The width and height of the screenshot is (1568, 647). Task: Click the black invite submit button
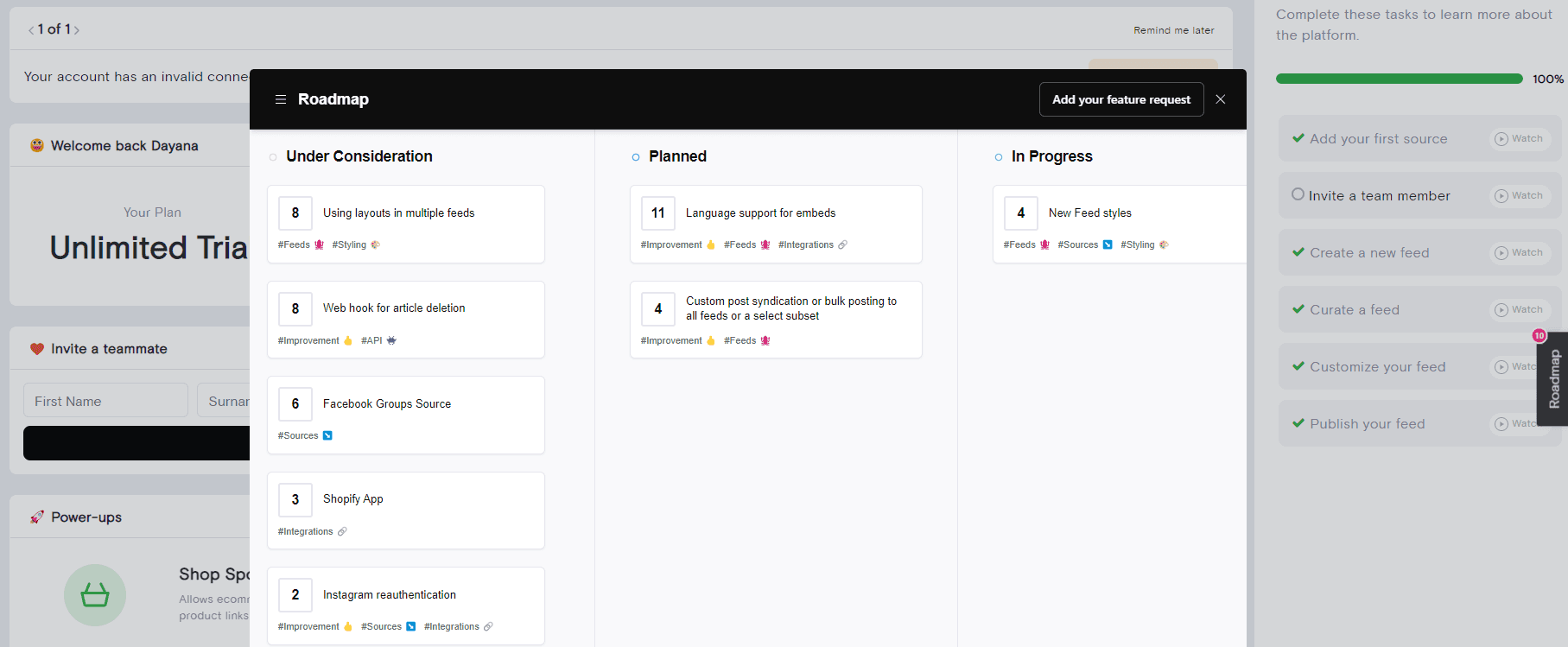click(x=136, y=443)
